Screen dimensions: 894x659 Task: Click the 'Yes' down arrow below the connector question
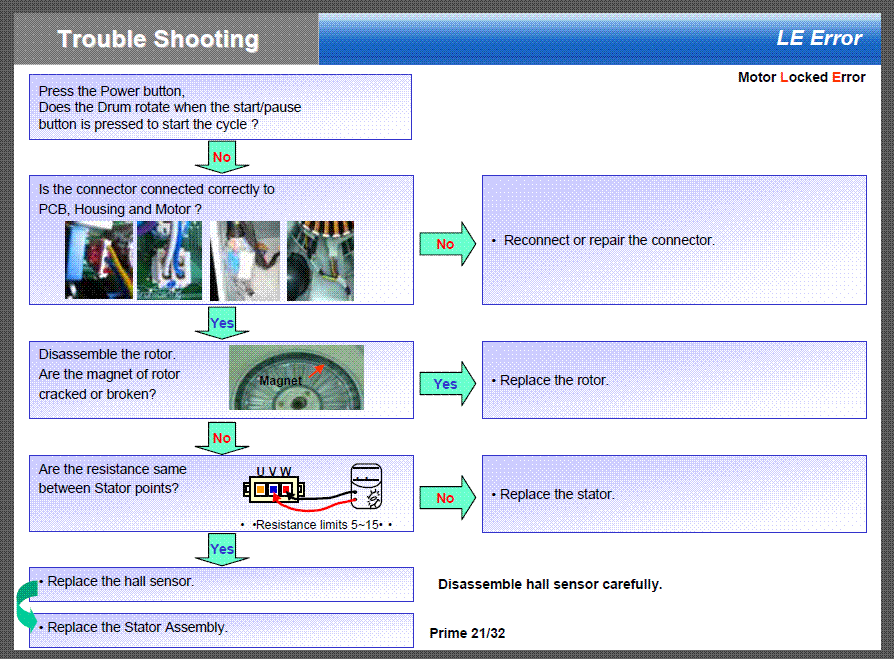point(222,323)
